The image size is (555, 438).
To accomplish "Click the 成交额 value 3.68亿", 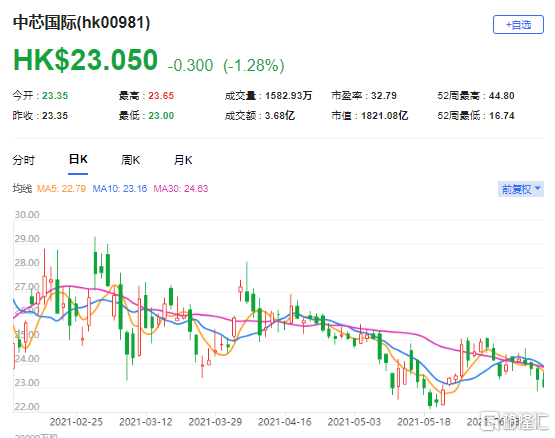I will click(280, 115).
